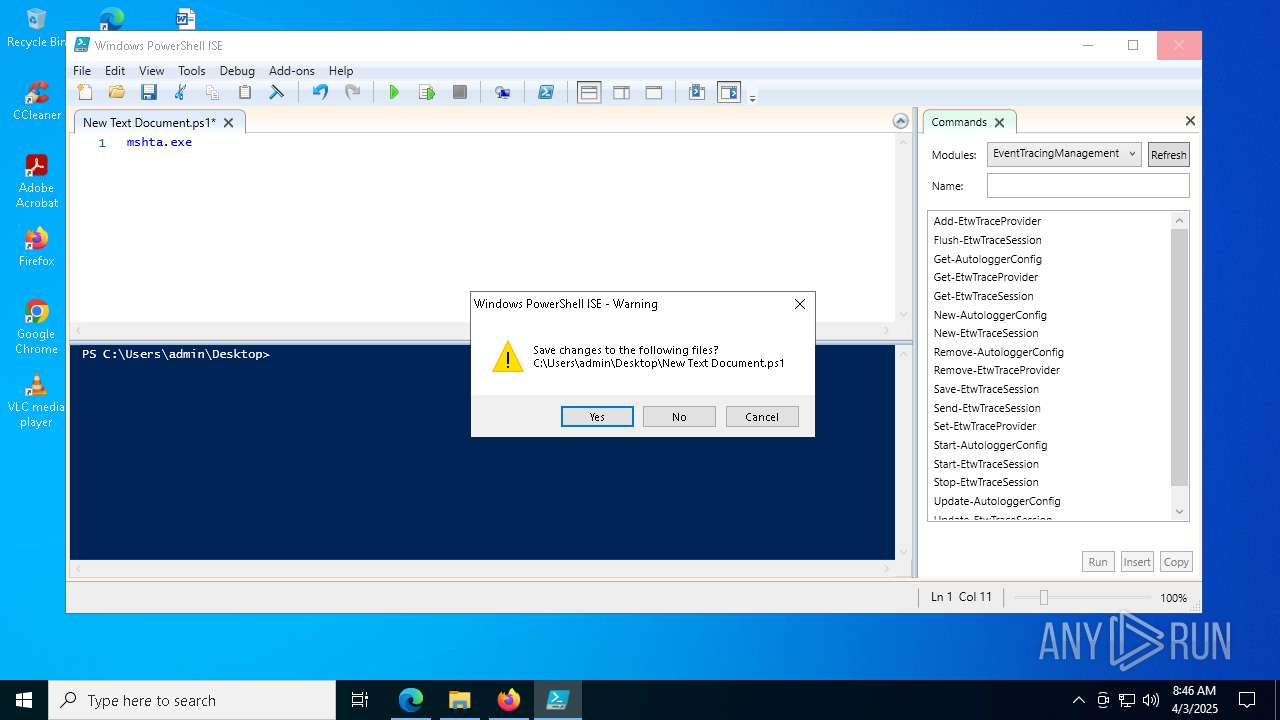Click the Clear Console Pane icon
1280x720 pixels.
277,92
